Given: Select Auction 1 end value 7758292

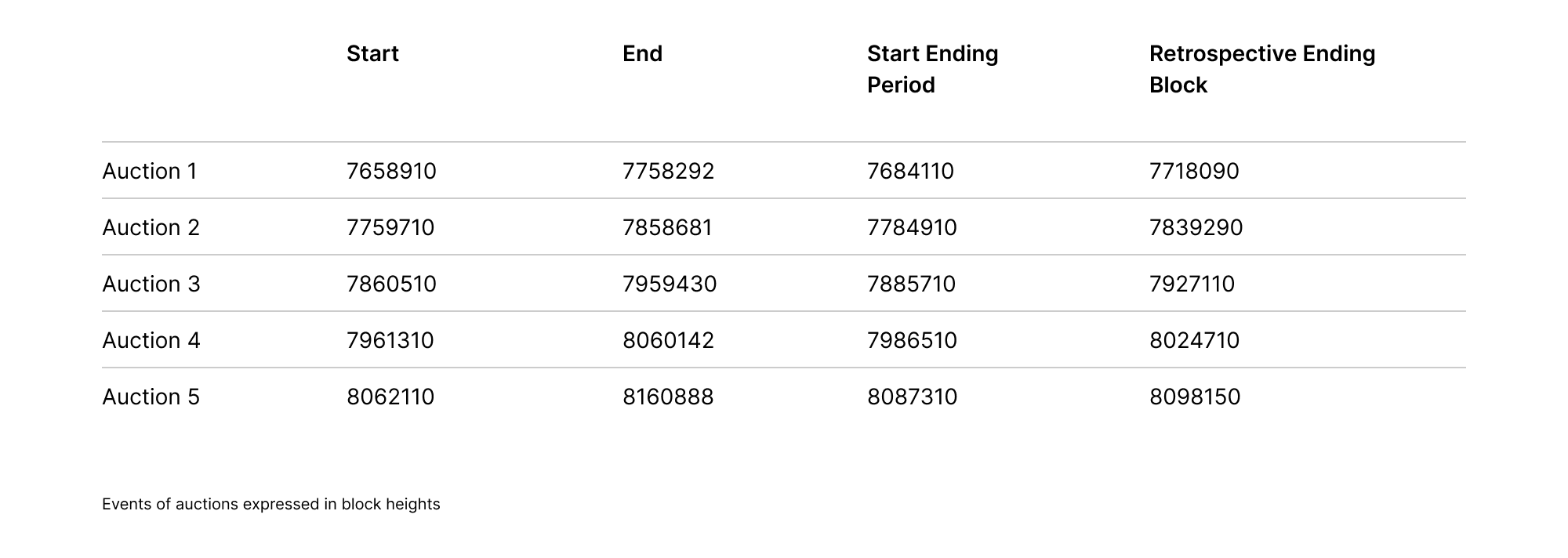Looking at the screenshot, I should pyautogui.click(x=668, y=171).
